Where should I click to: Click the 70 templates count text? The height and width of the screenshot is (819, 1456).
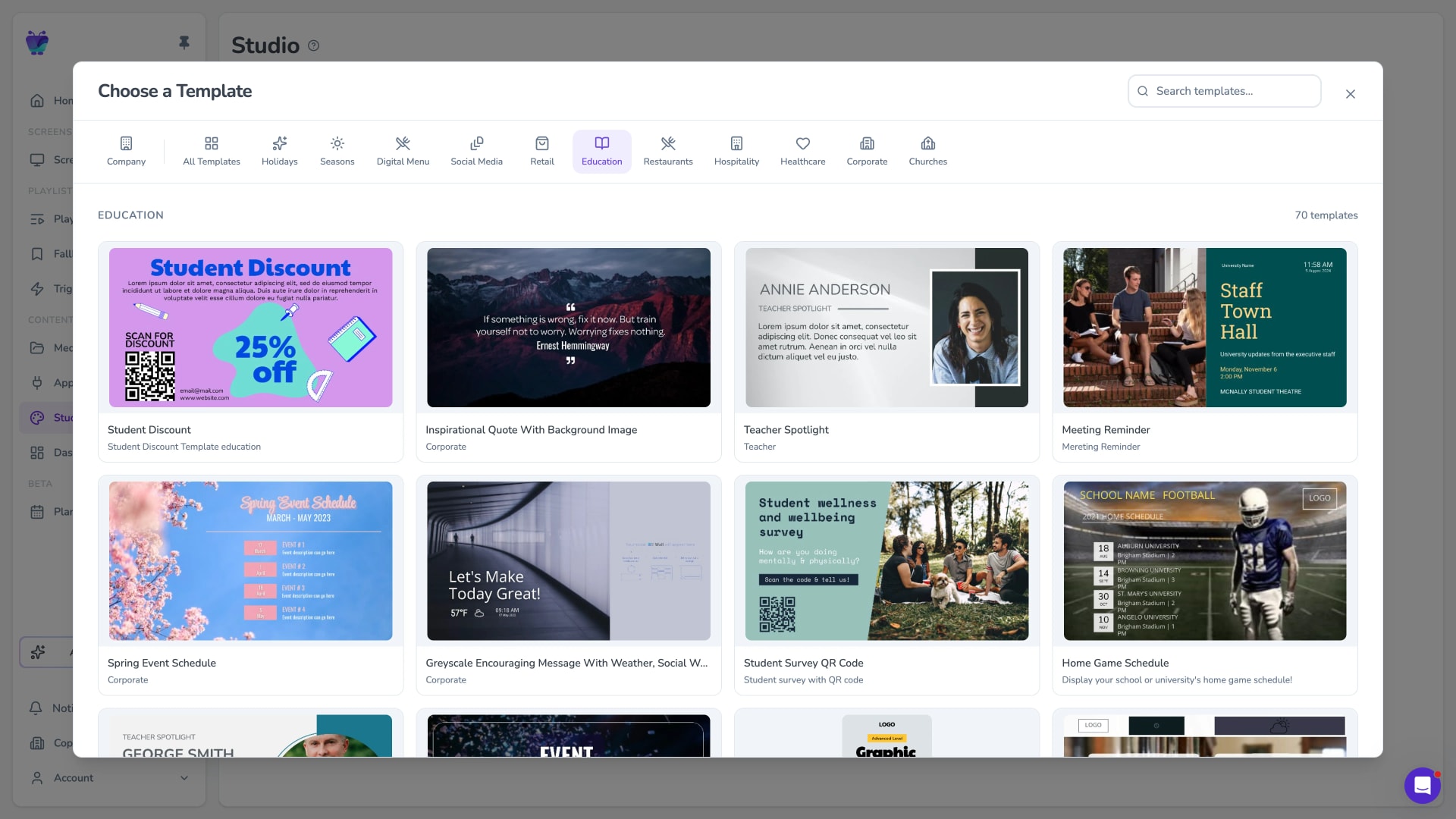(x=1326, y=215)
